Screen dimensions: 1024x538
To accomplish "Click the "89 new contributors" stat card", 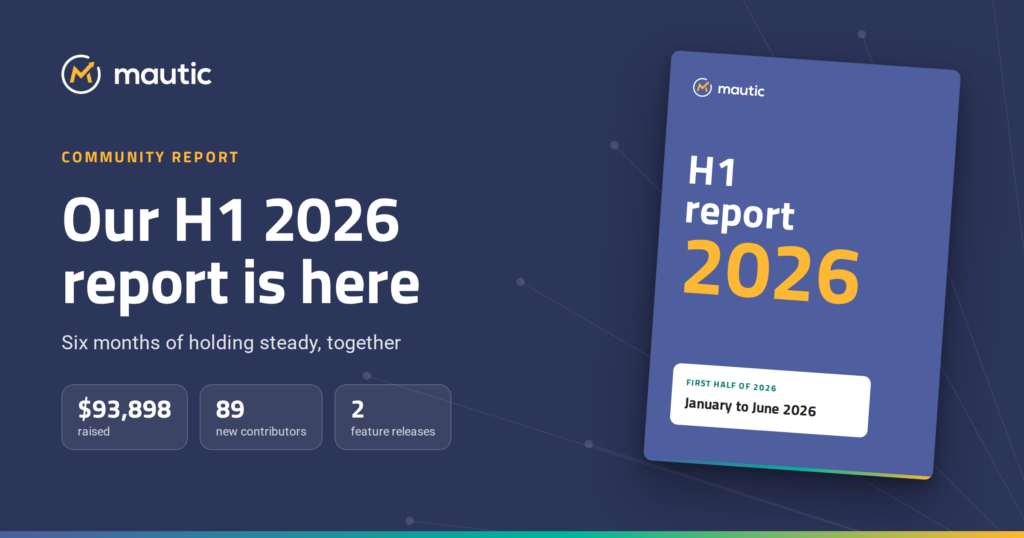I will (261, 417).
